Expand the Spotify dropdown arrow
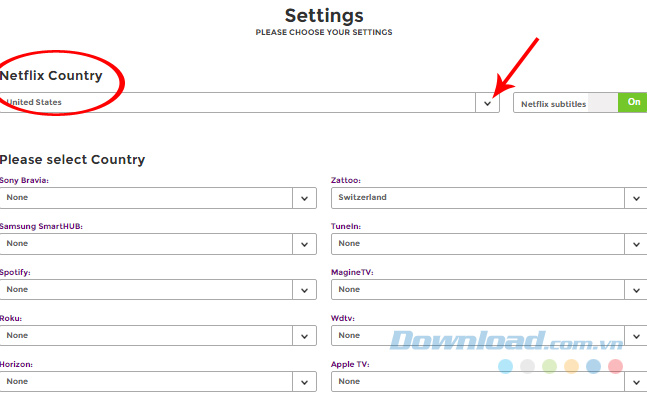Screen dimensions: 647x406 tap(305, 290)
